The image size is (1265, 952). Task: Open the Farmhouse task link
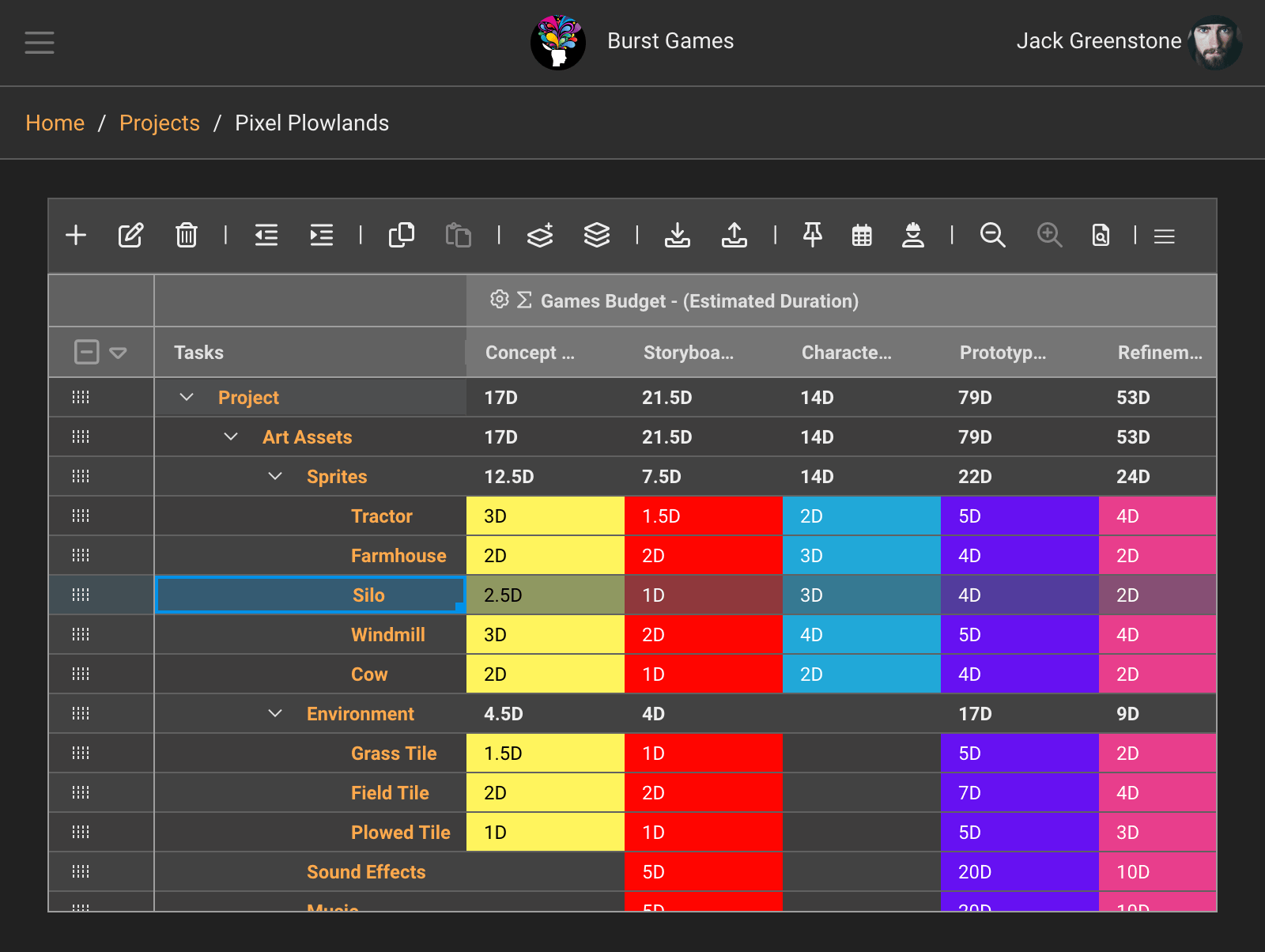tap(398, 556)
